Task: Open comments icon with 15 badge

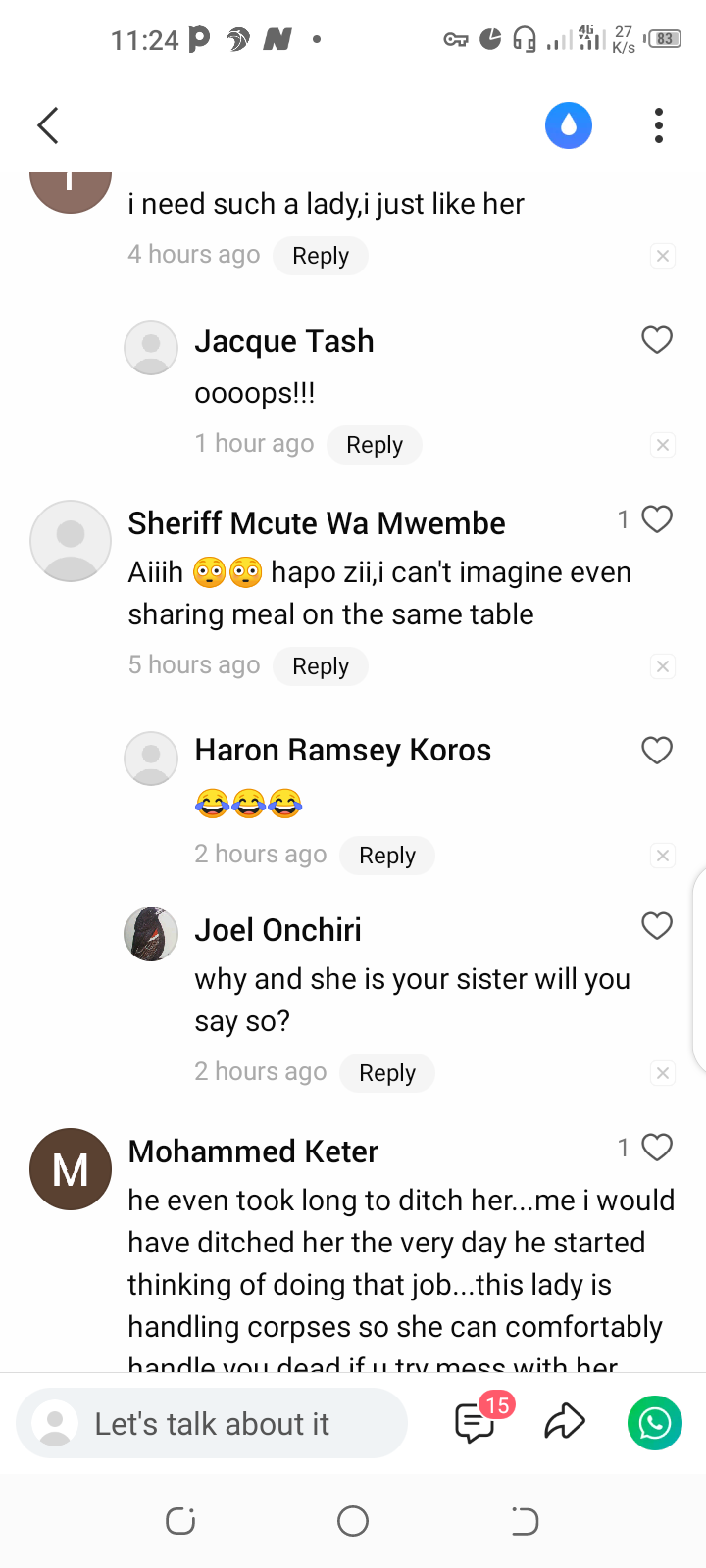Action: point(479,1421)
